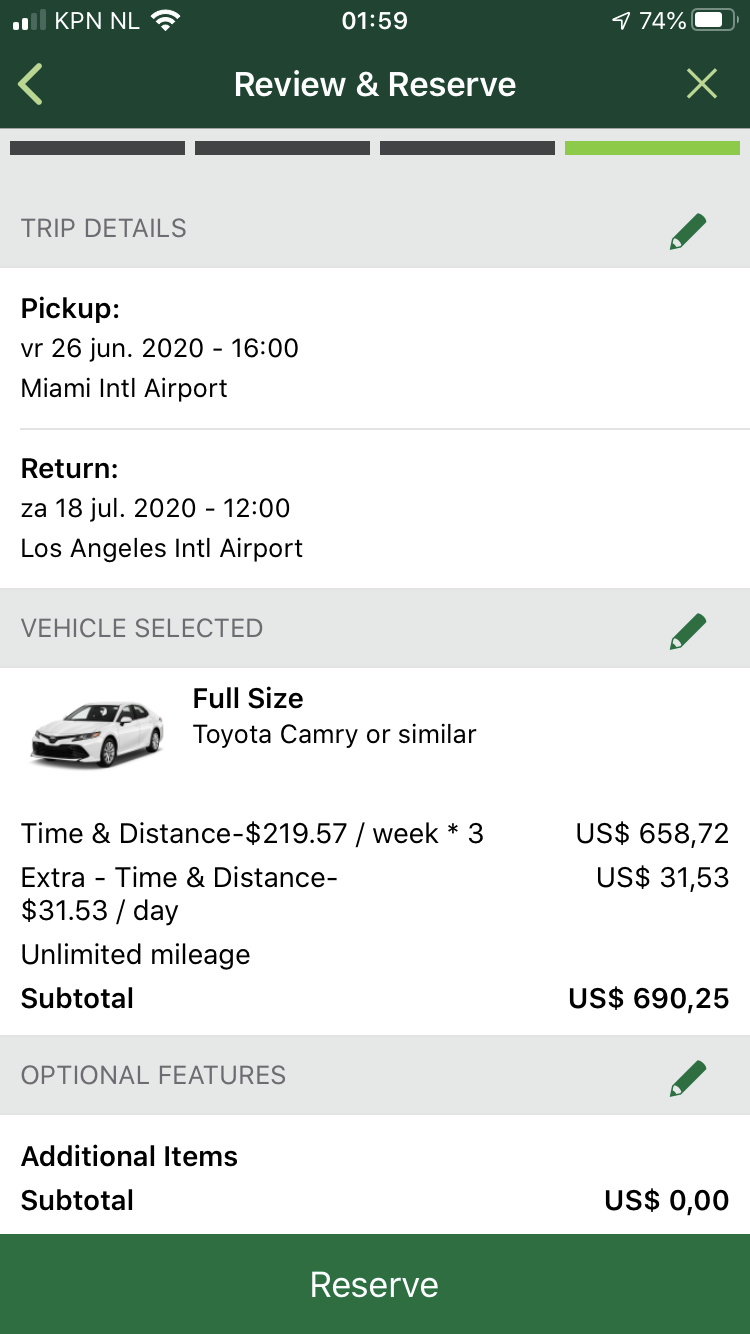The width and height of the screenshot is (750, 1334).
Task: Tap the cellular signal bars
Action: tap(30, 21)
